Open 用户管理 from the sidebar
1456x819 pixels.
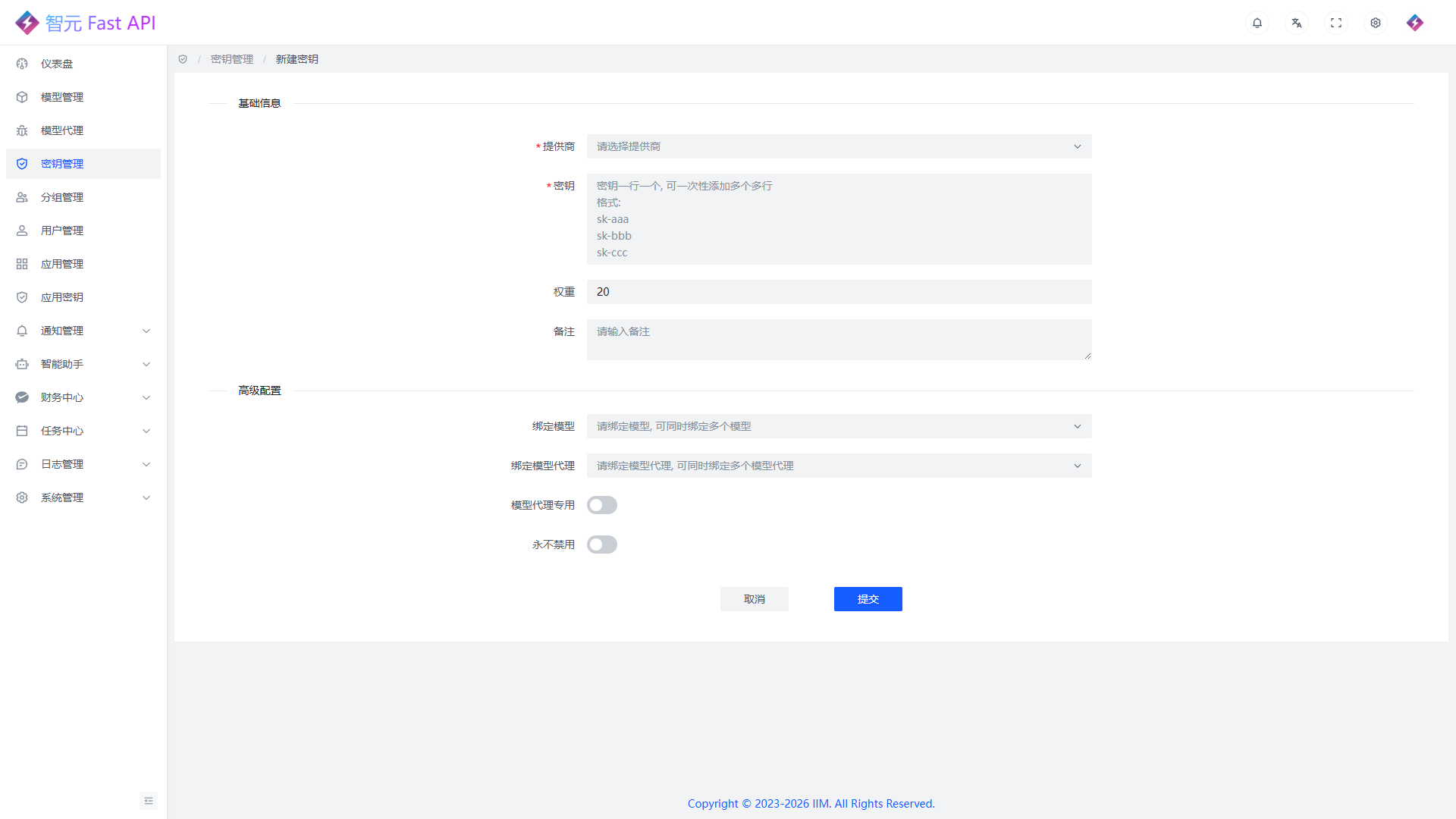pos(62,231)
